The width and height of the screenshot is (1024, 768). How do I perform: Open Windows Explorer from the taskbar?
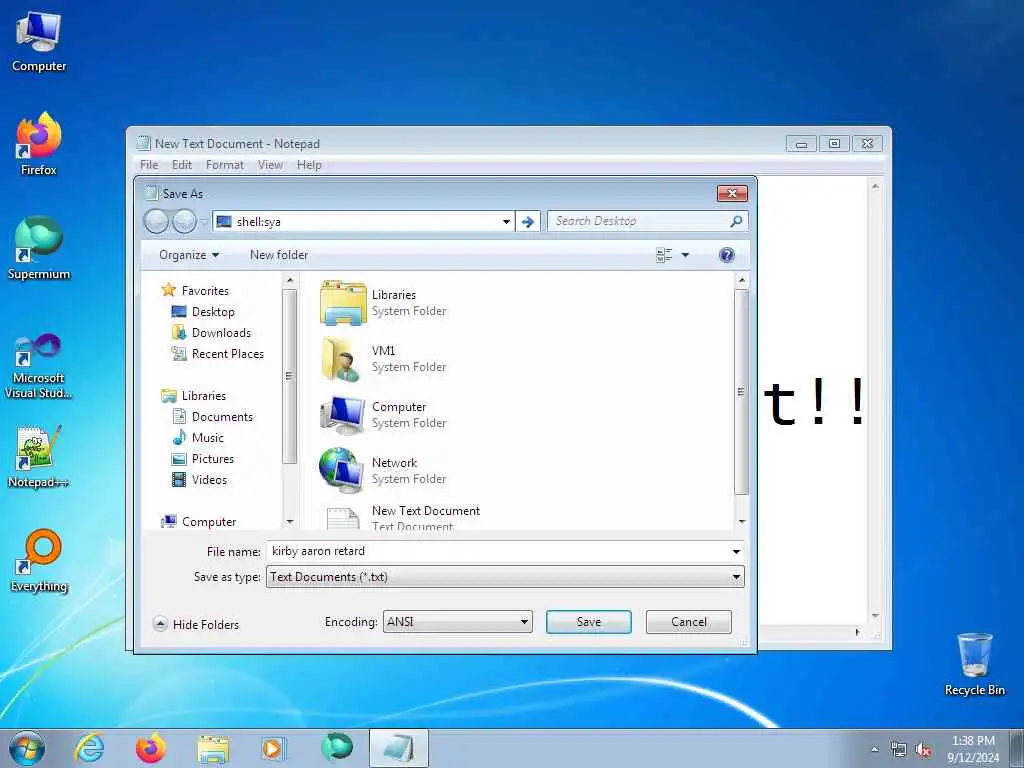pyautogui.click(x=213, y=749)
